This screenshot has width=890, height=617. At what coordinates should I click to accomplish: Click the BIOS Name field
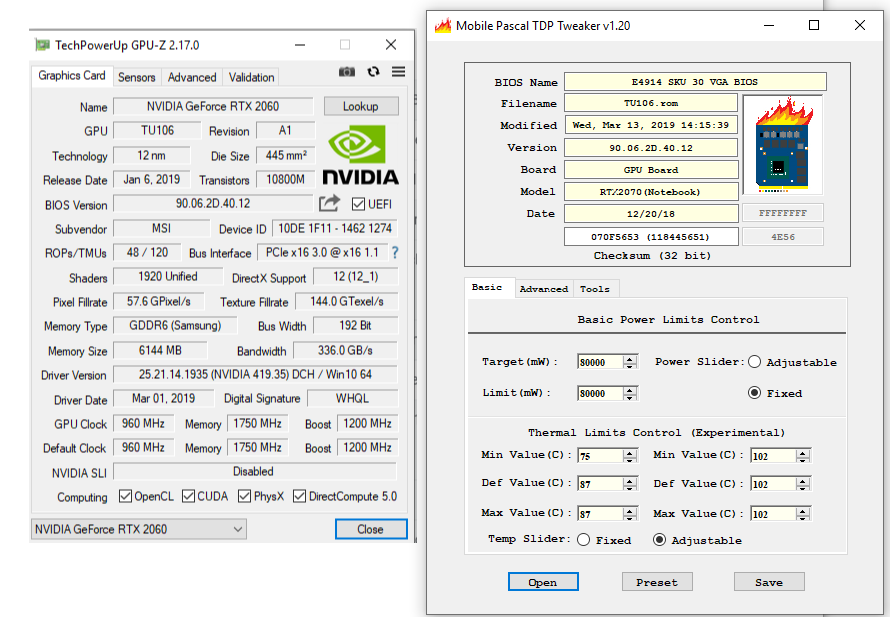pos(695,82)
